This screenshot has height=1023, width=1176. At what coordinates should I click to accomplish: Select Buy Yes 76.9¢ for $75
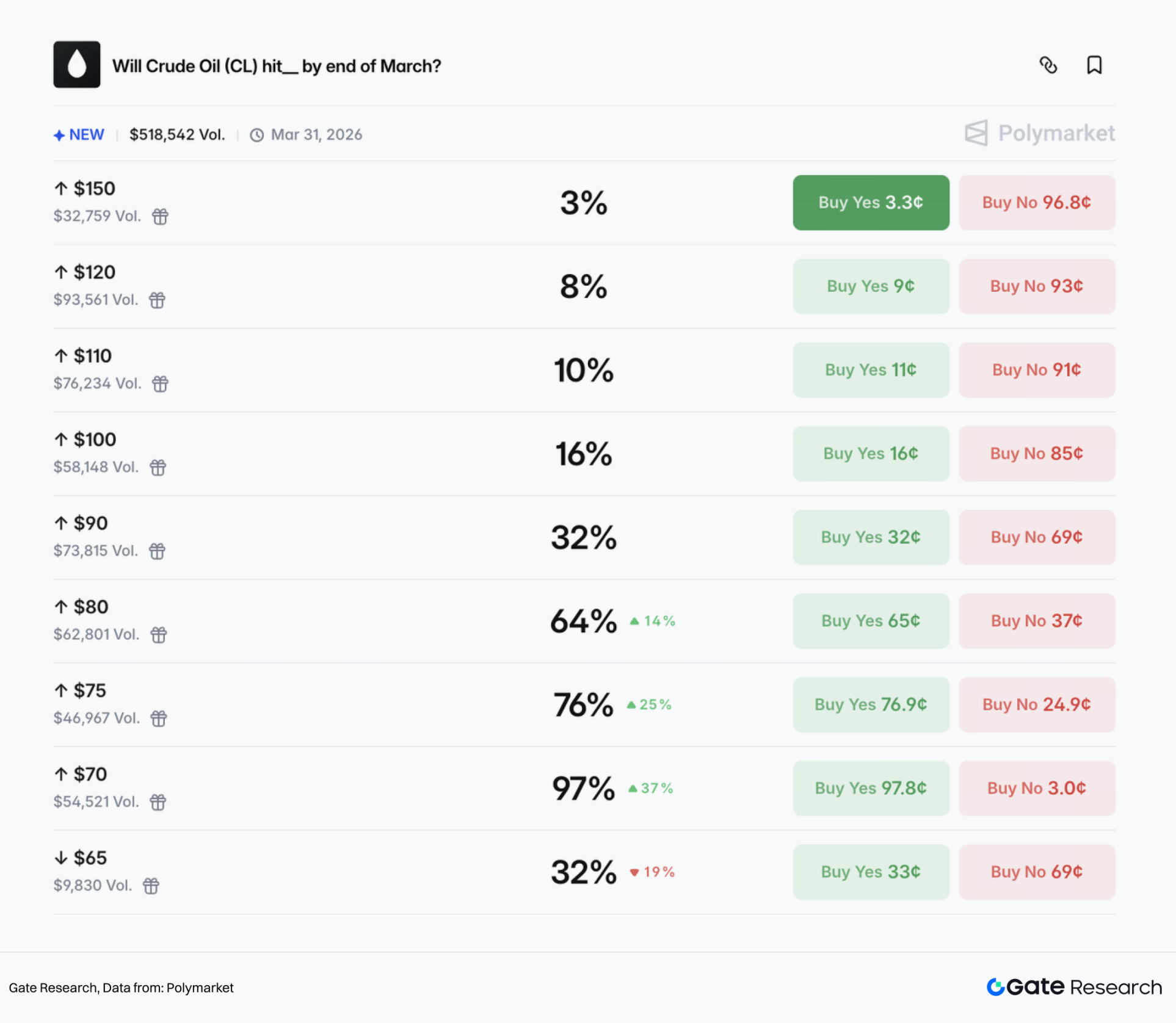pos(870,704)
